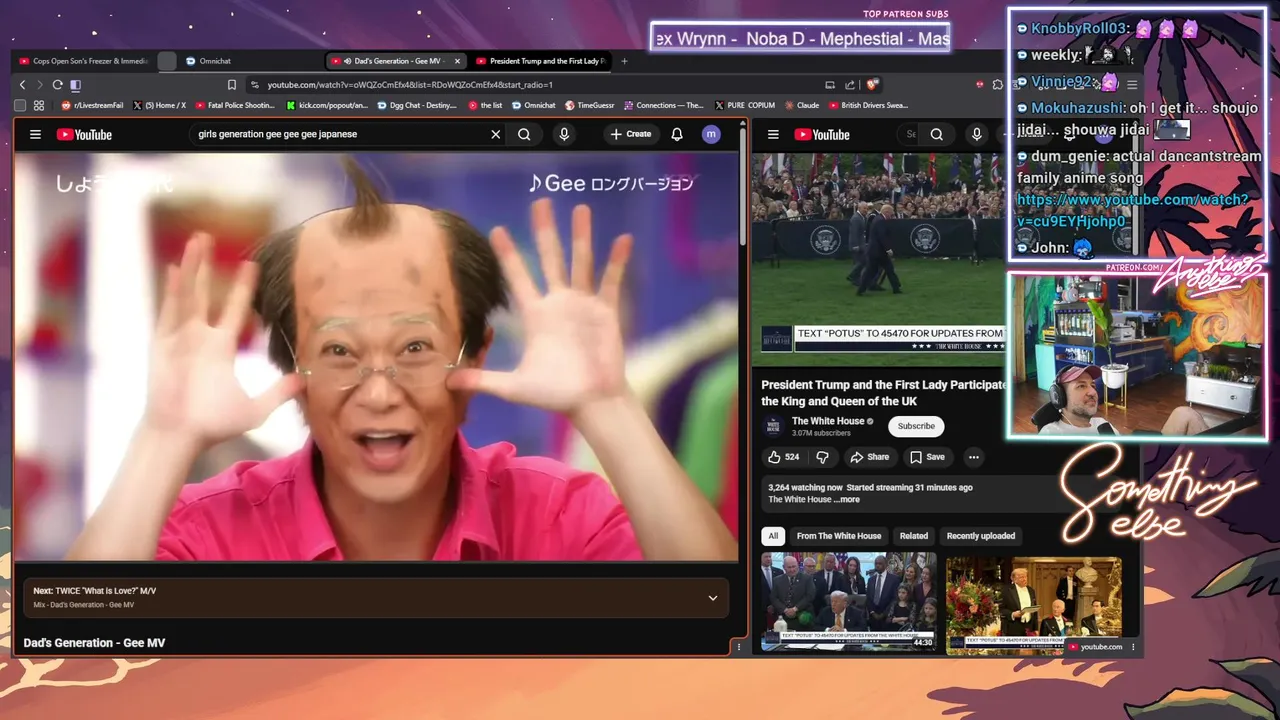Screen dimensions: 1280x720
Task: Click the Create button in YouTube header
Action: click(631, 134)
